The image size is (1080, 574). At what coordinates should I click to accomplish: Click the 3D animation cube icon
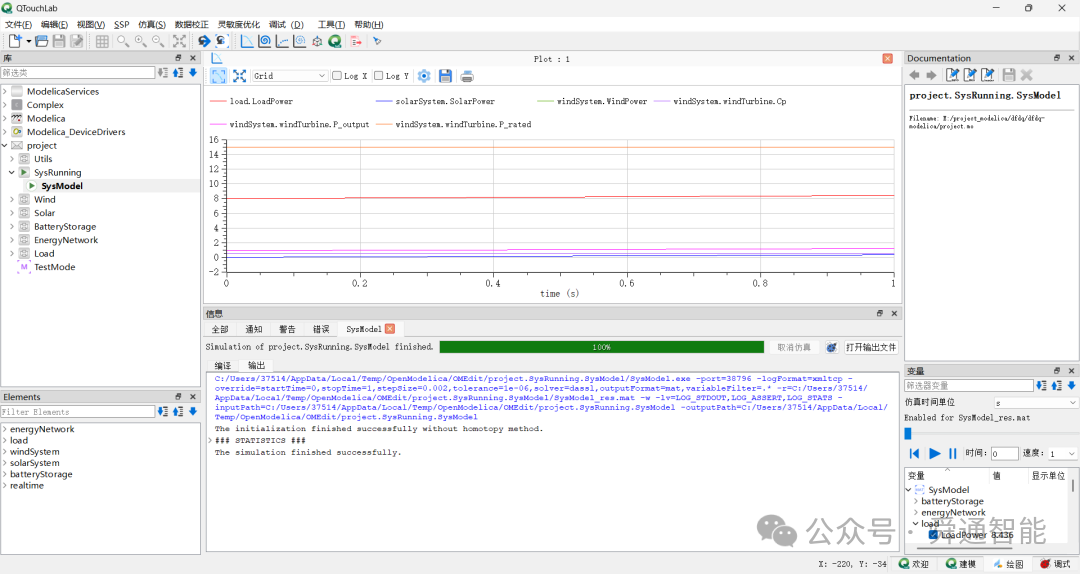click(317, 41)
